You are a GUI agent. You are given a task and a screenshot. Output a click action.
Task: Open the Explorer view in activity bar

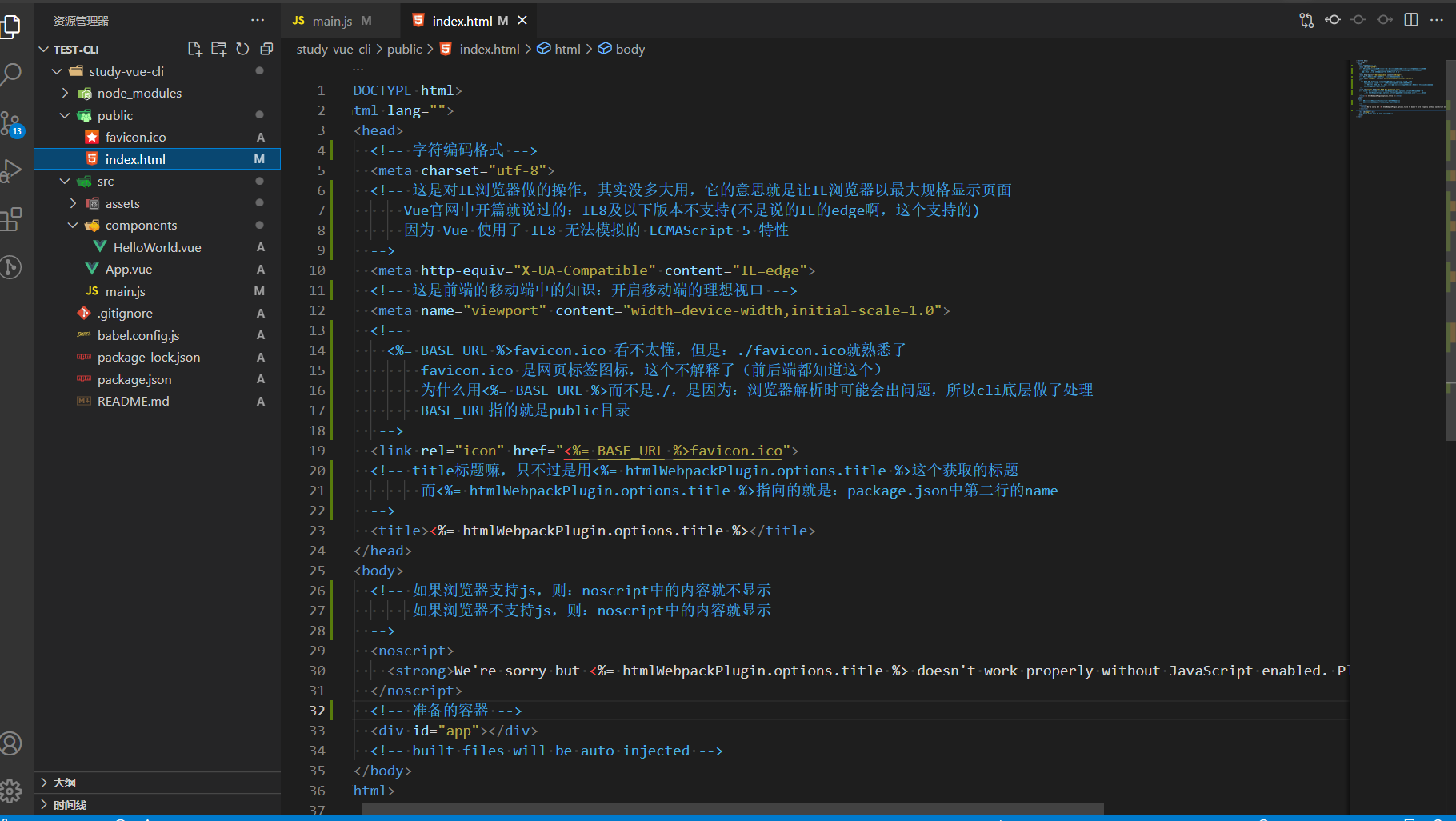10,26
